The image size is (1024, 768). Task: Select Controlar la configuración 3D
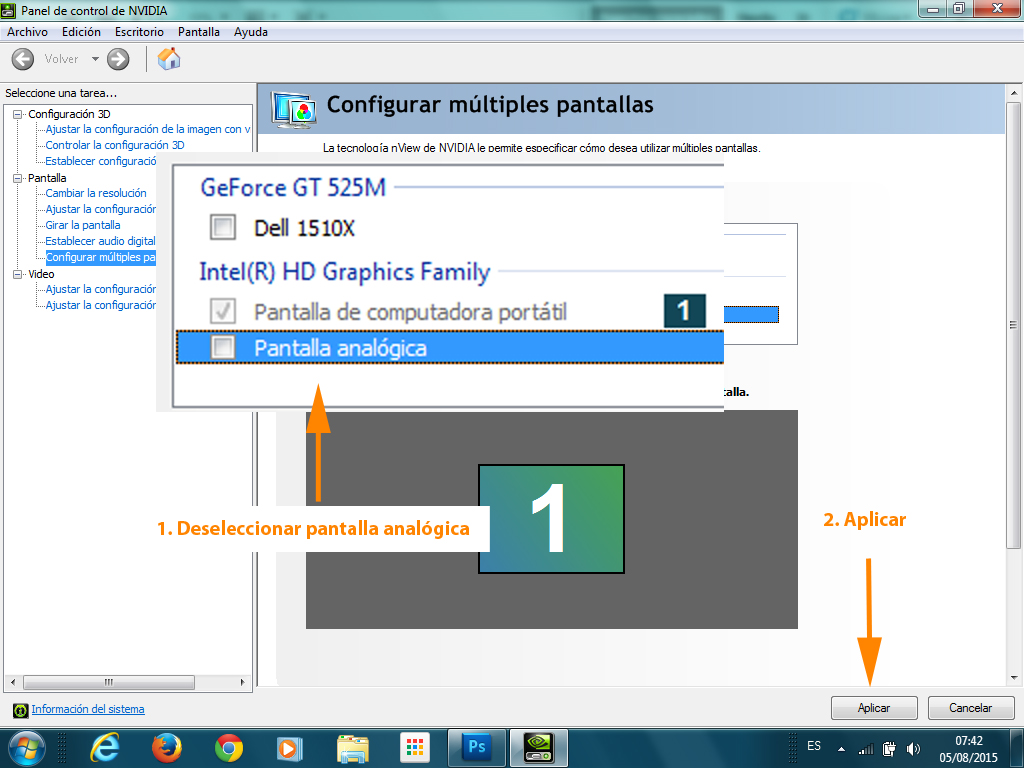click(x=115, y=145)
